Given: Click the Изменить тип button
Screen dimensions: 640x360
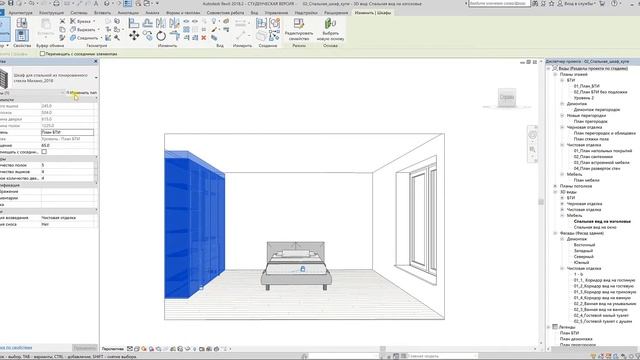Looking at the screenshot, I should click(x=82, y=93).
